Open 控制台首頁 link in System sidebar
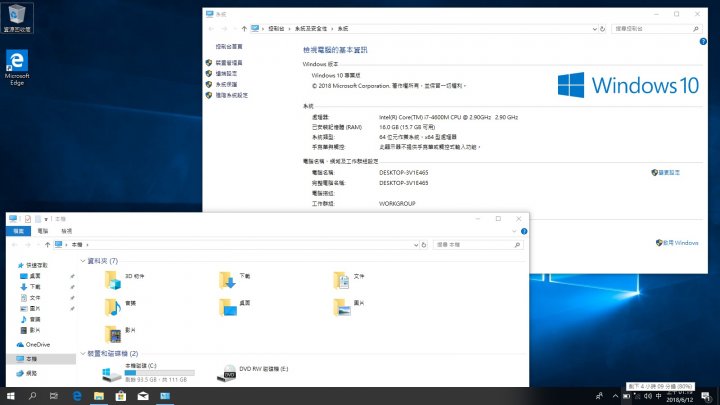The width and height of the screenshot is (720, 405). 229,46
